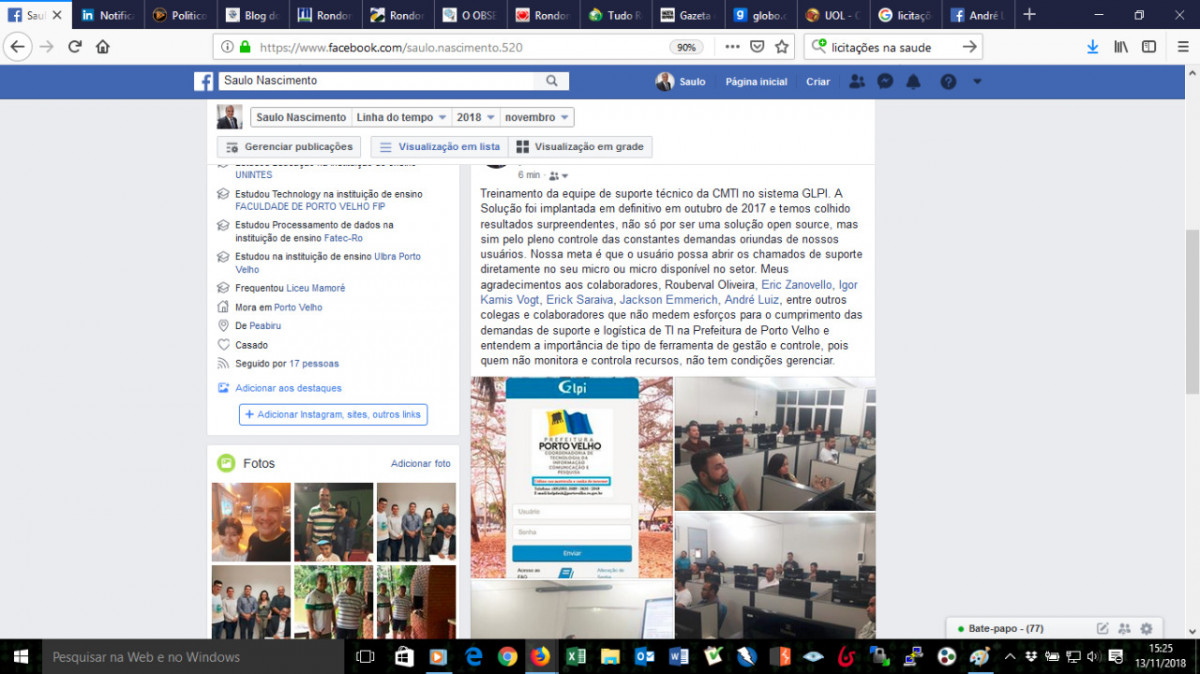Click Gerenciar publicações button
This screenshot has height=674, width=1200.
[290, 147]
